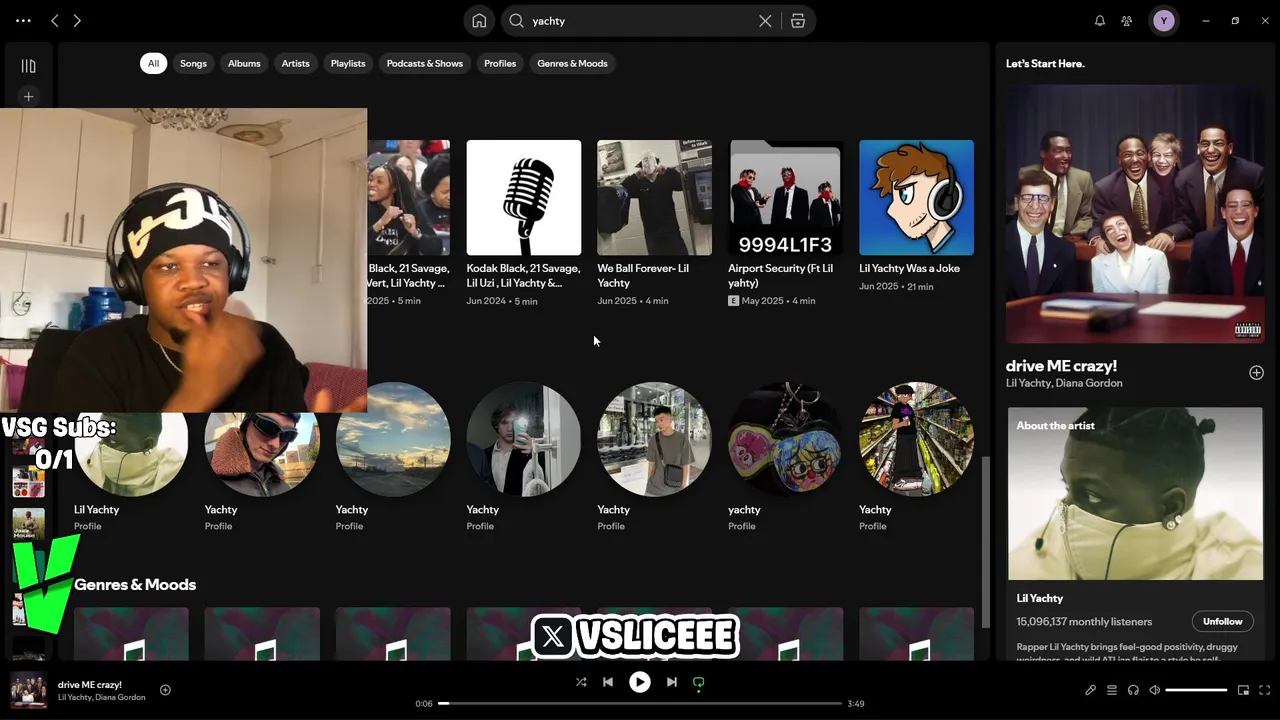The width and height of the screenshot is (1280, 720).
Task: Select the Albums filter chip
Action: pyautogui.click(x=244, y=63)
